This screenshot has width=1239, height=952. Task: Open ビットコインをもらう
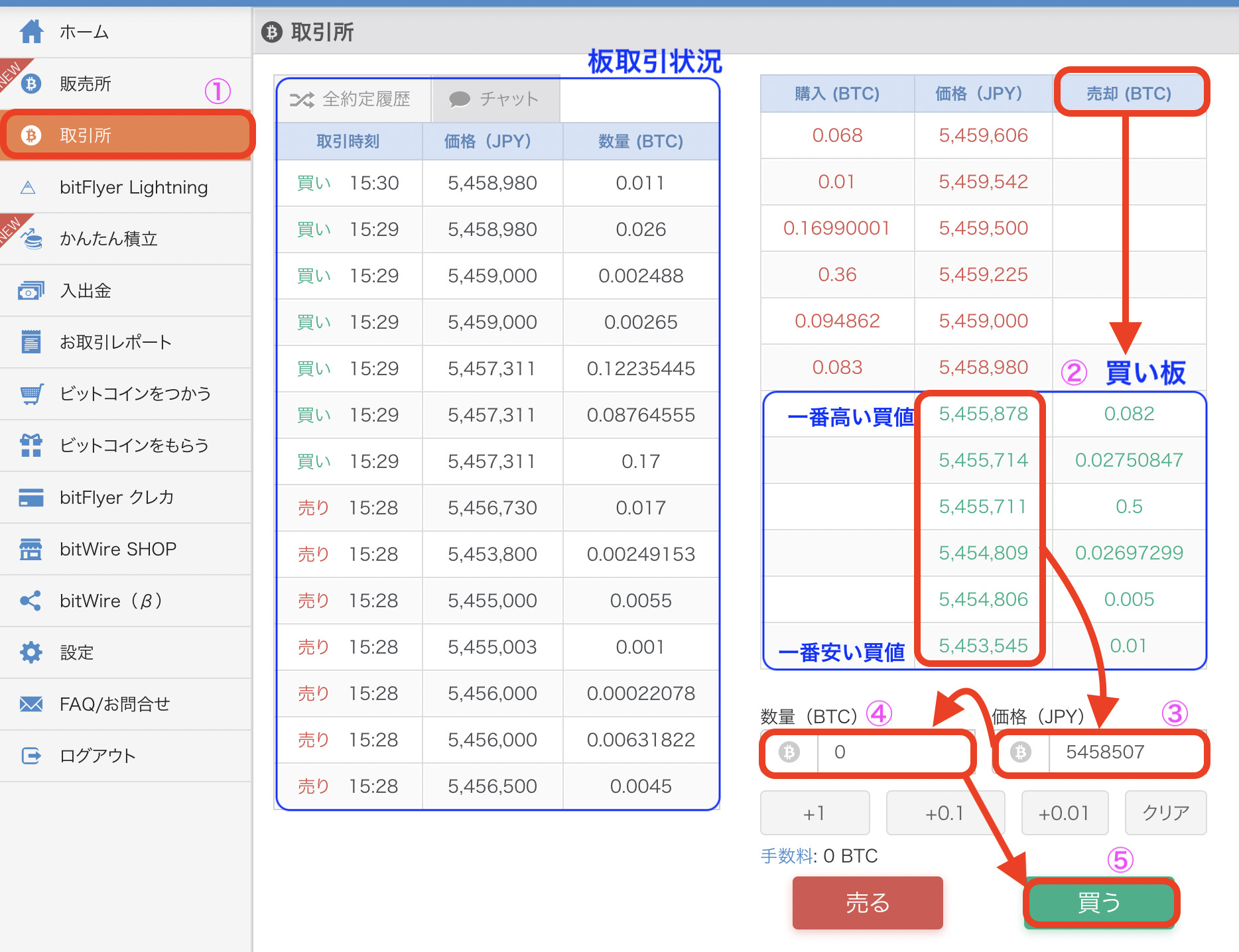click(125, 446)
